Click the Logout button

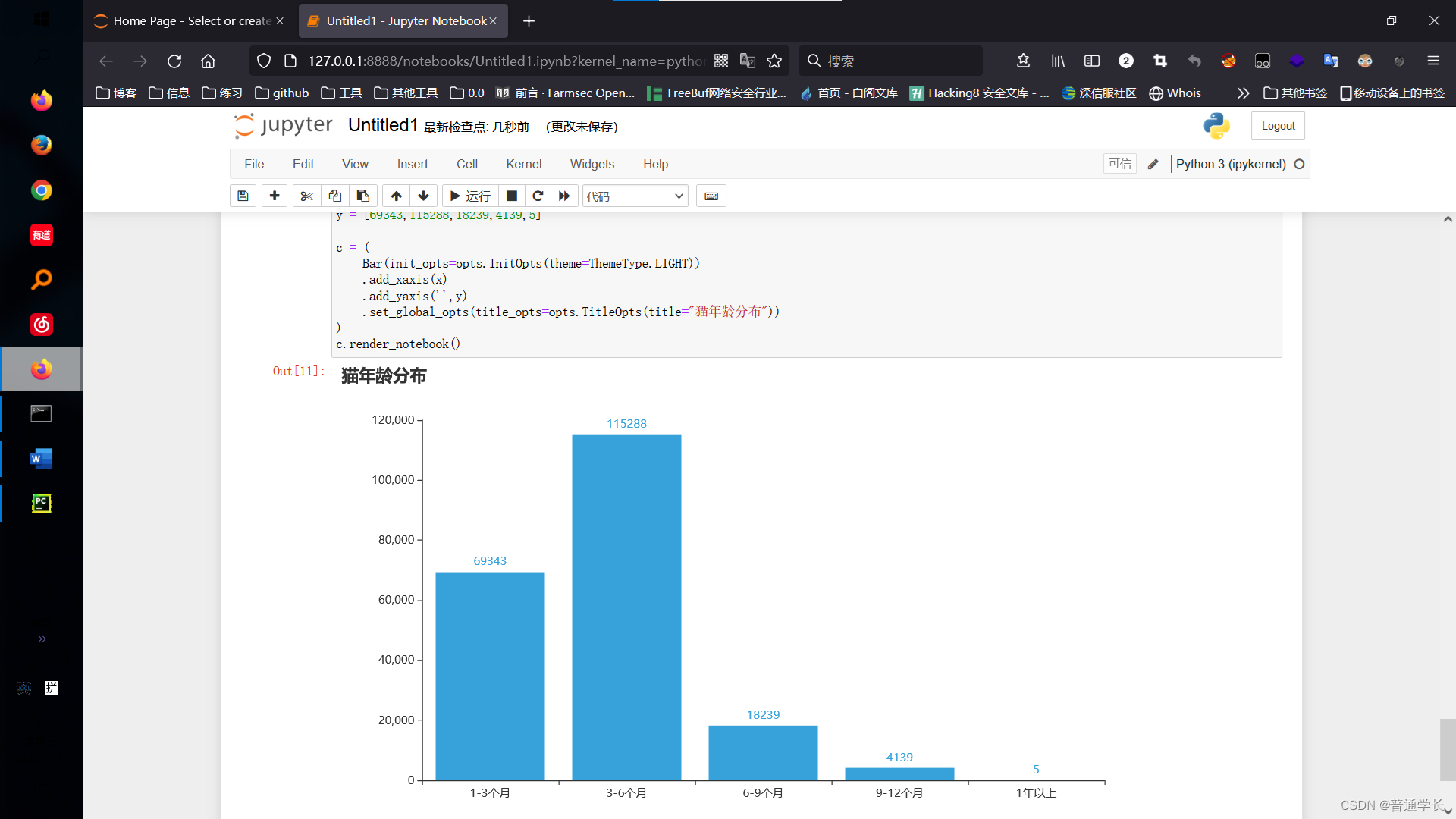(1278, 125)
